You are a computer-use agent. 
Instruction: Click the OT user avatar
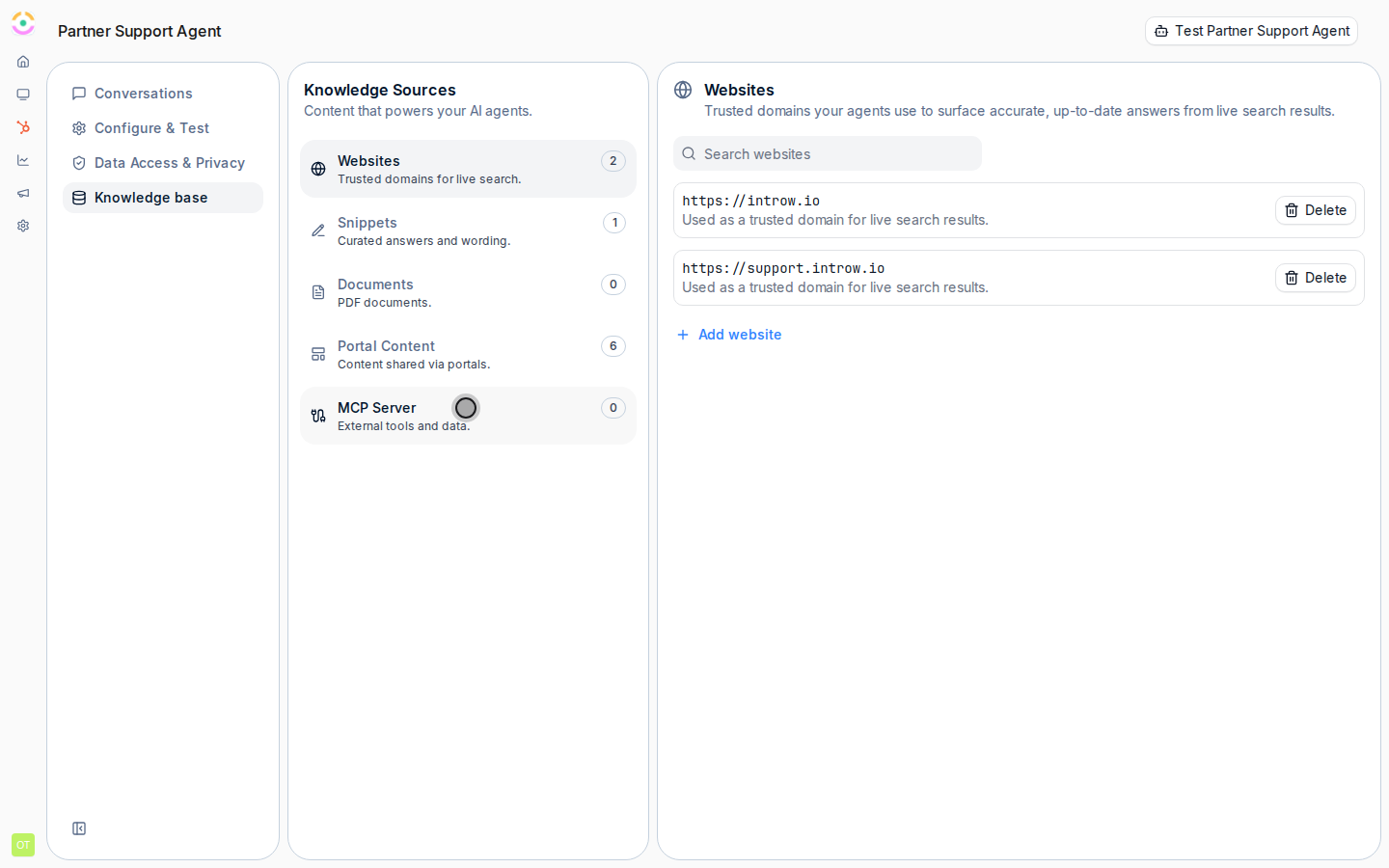click(23, 845)
